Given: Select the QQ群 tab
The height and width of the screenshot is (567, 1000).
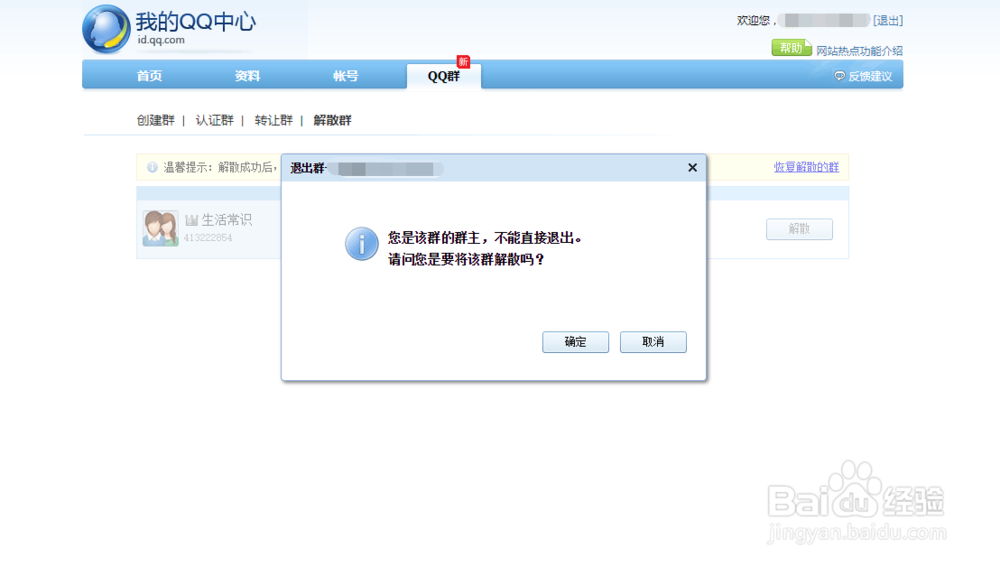Looking at the screenshot, I should point(444,76).
